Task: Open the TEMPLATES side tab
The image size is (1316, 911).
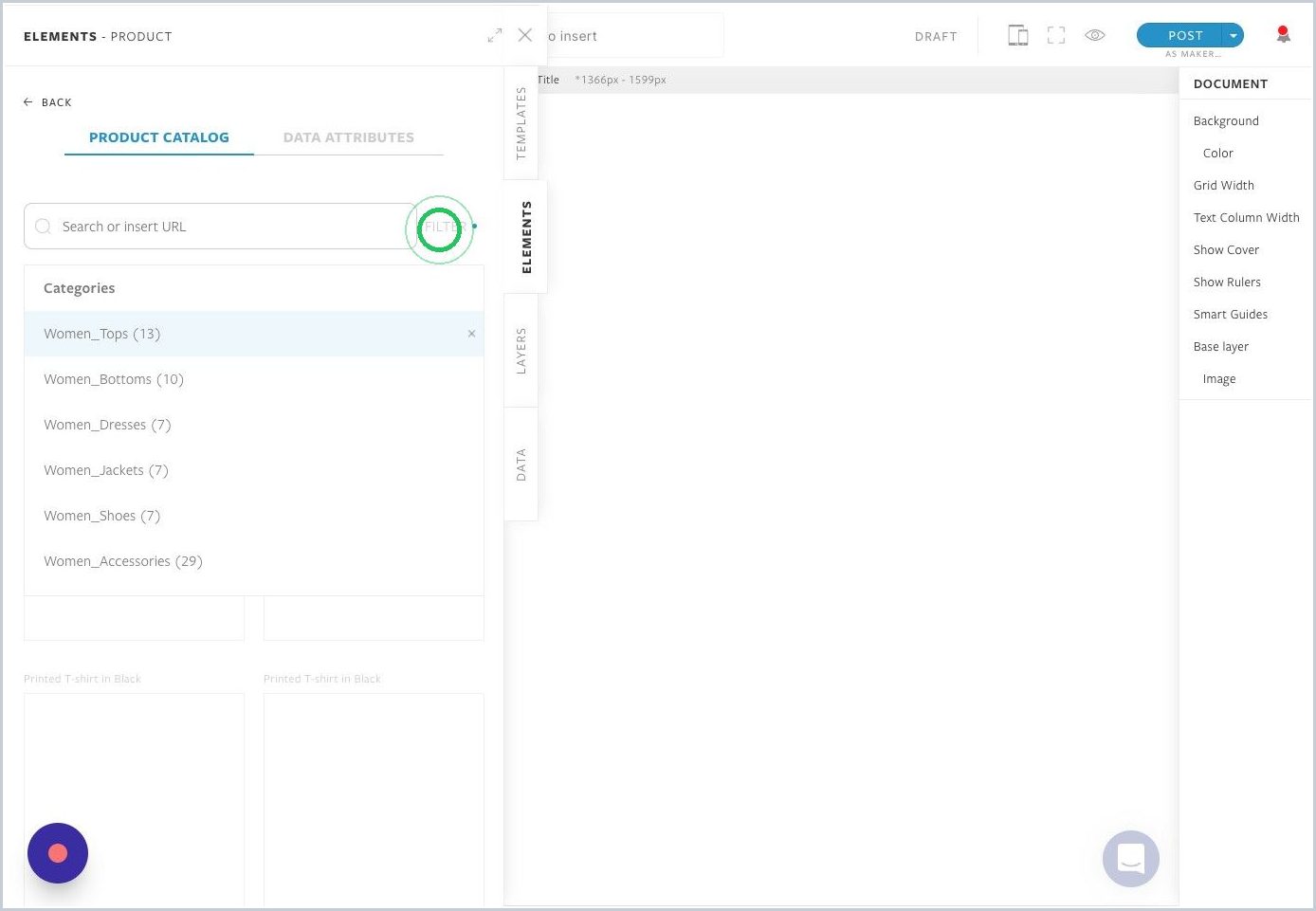Action: click(521, 123)
